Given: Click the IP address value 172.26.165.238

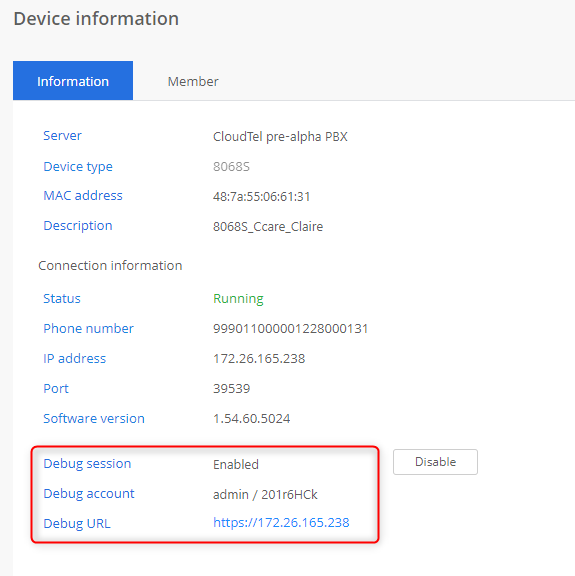Looking at the screenshot, I should [259, 359].
